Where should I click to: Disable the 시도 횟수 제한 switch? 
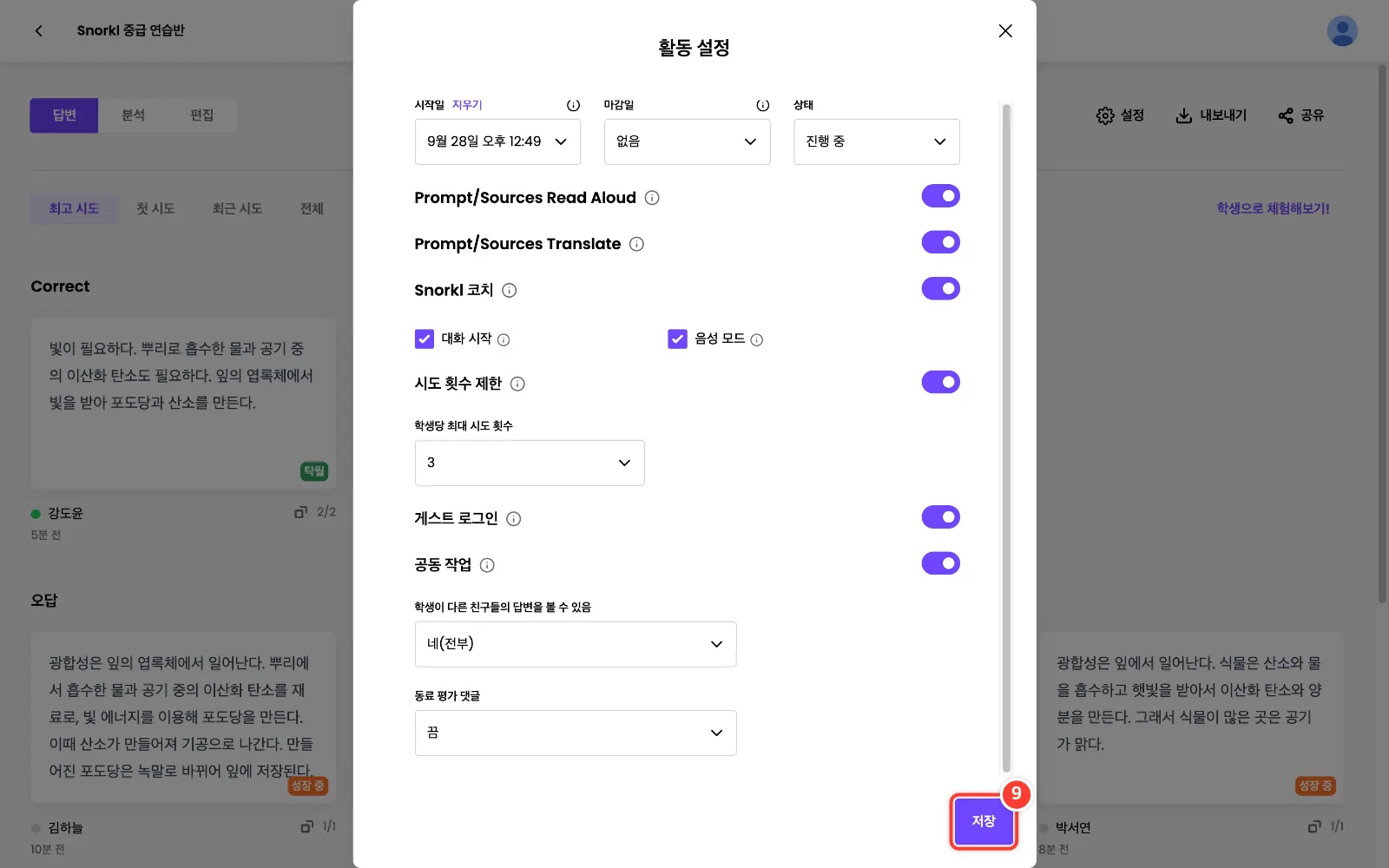940,382
